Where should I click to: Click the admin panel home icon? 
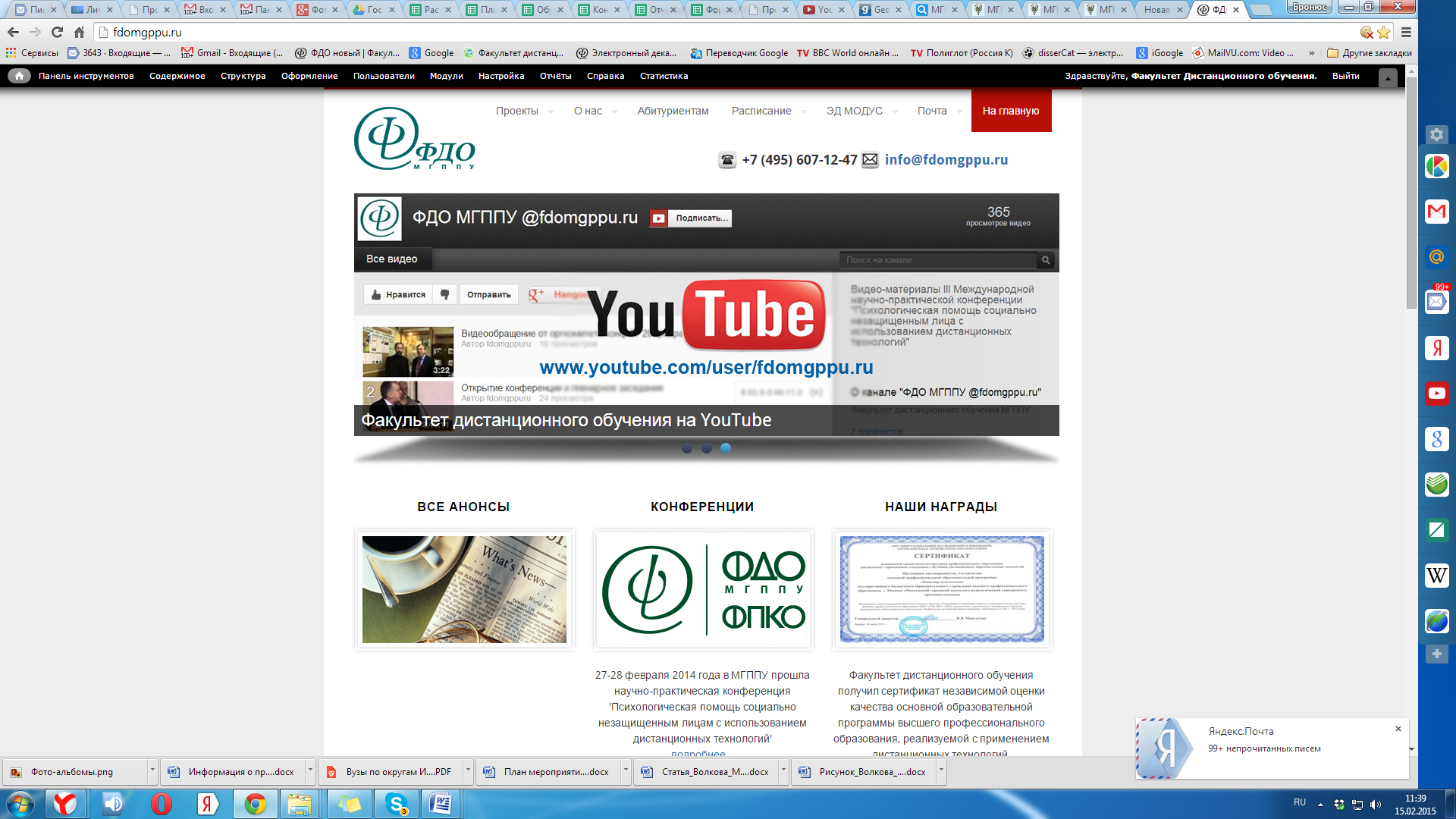19,76
